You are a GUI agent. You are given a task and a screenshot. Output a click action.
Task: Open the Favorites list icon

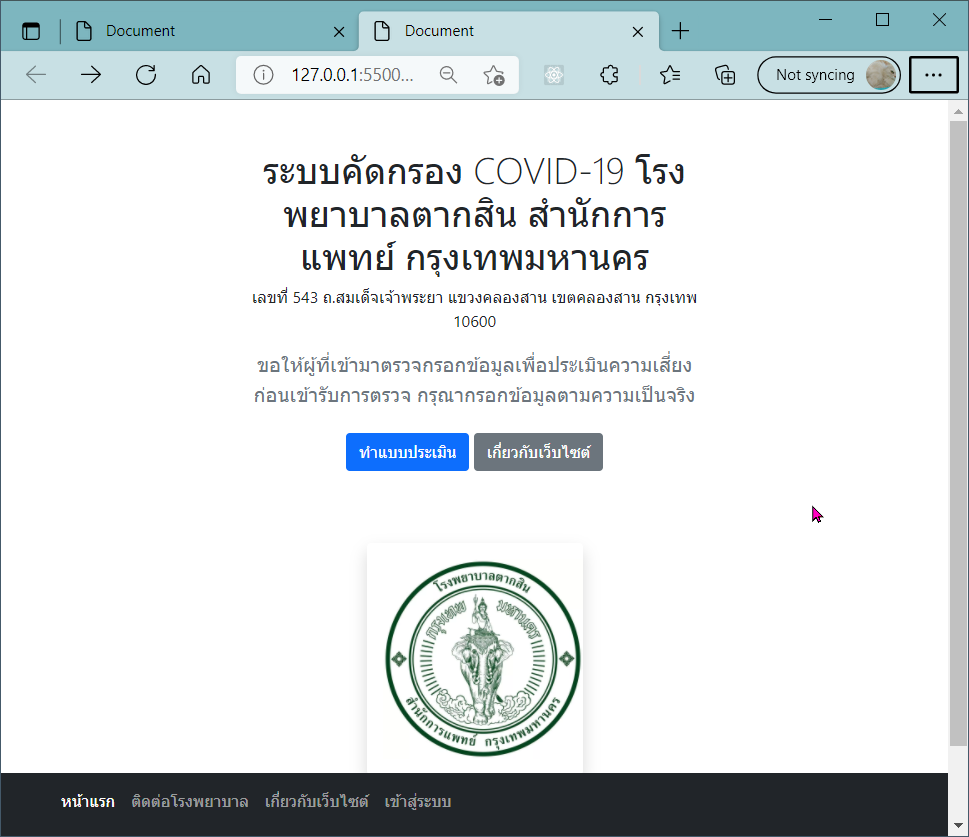coord(670,75)
